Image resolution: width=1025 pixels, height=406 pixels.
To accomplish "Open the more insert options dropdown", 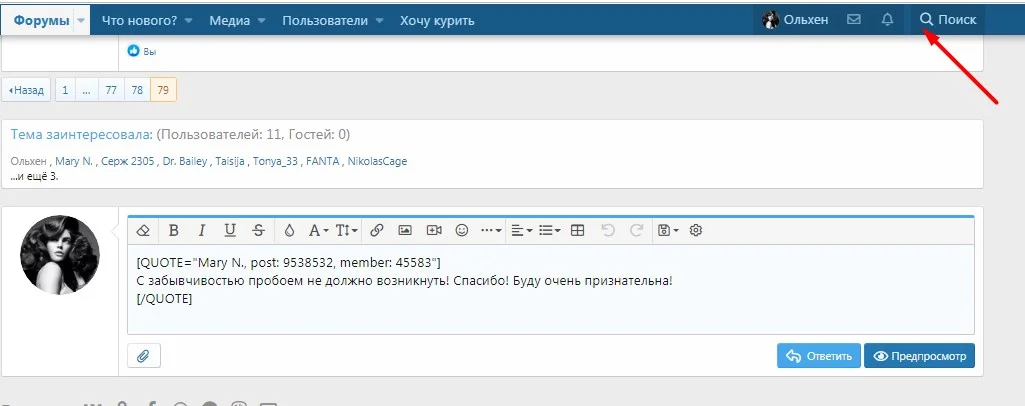I will 491,230.
